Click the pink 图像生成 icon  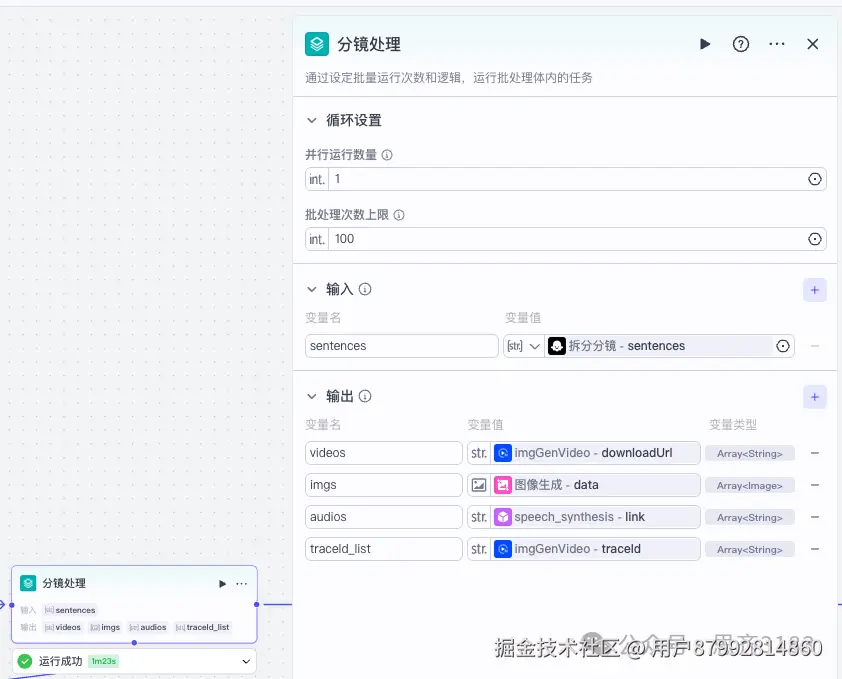[x=503, y=485]
